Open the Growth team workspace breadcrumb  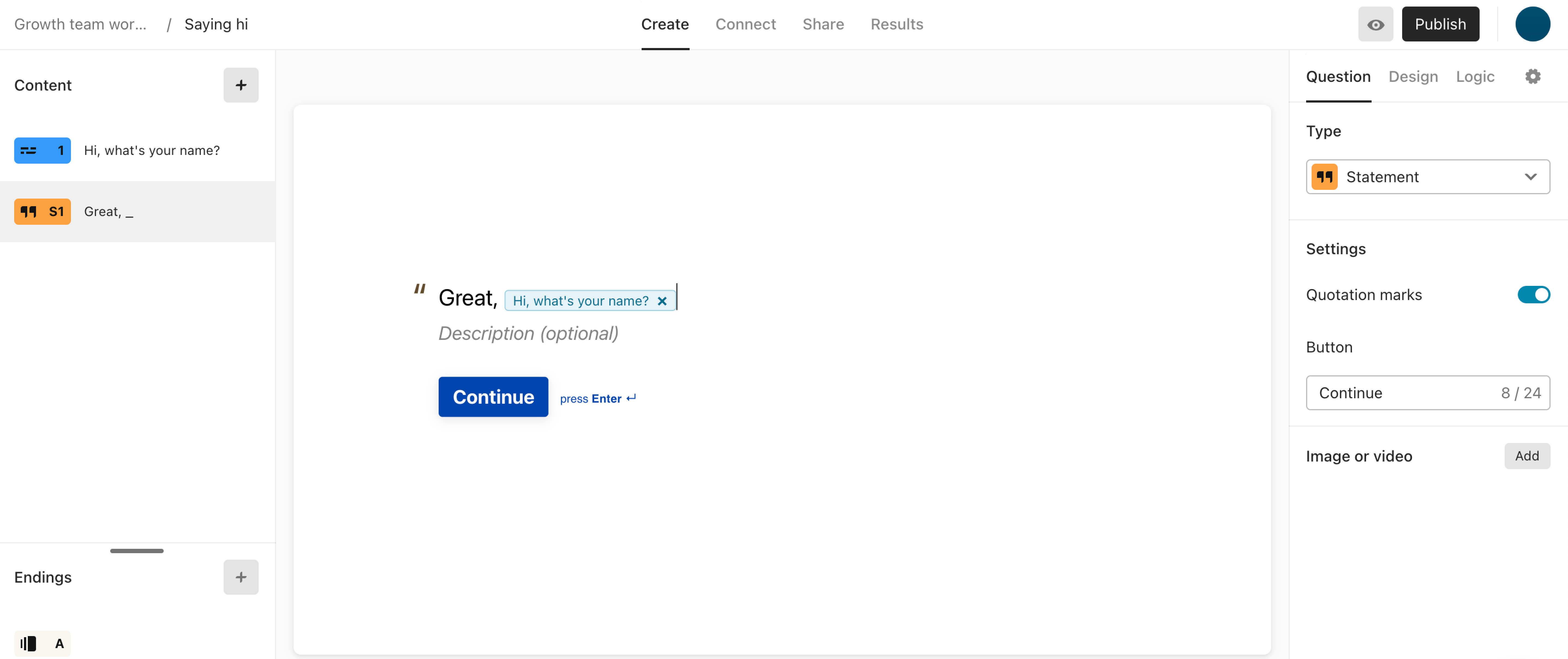pyautogui.click(x=80, y=24)
